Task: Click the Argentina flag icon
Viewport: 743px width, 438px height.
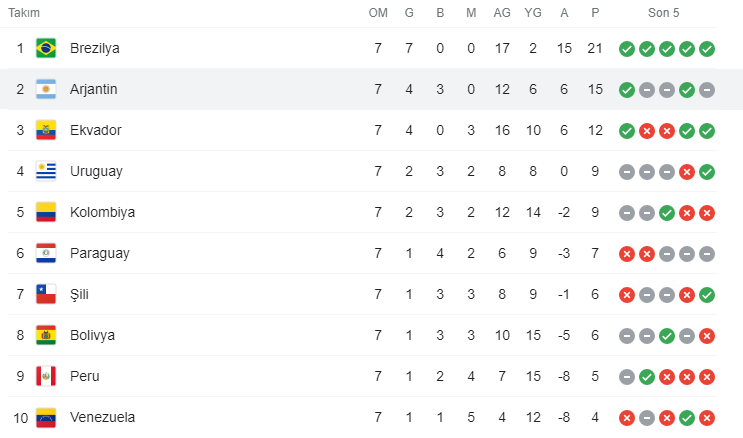Action: pyautogui.click(x=46, y=89)
